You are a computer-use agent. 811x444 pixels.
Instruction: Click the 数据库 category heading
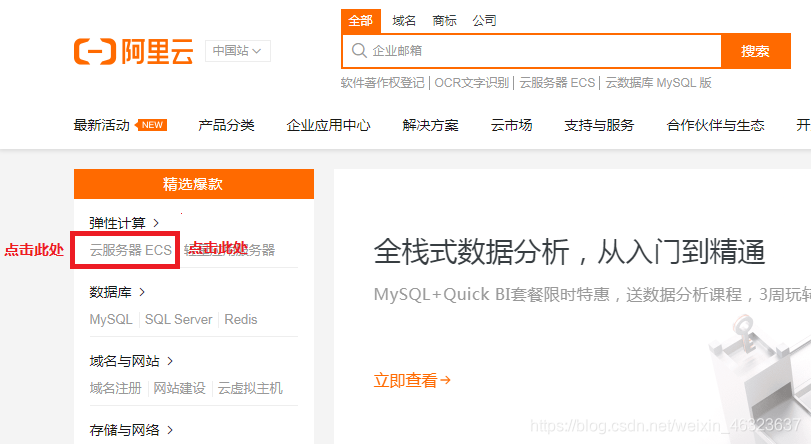(110, 292)
